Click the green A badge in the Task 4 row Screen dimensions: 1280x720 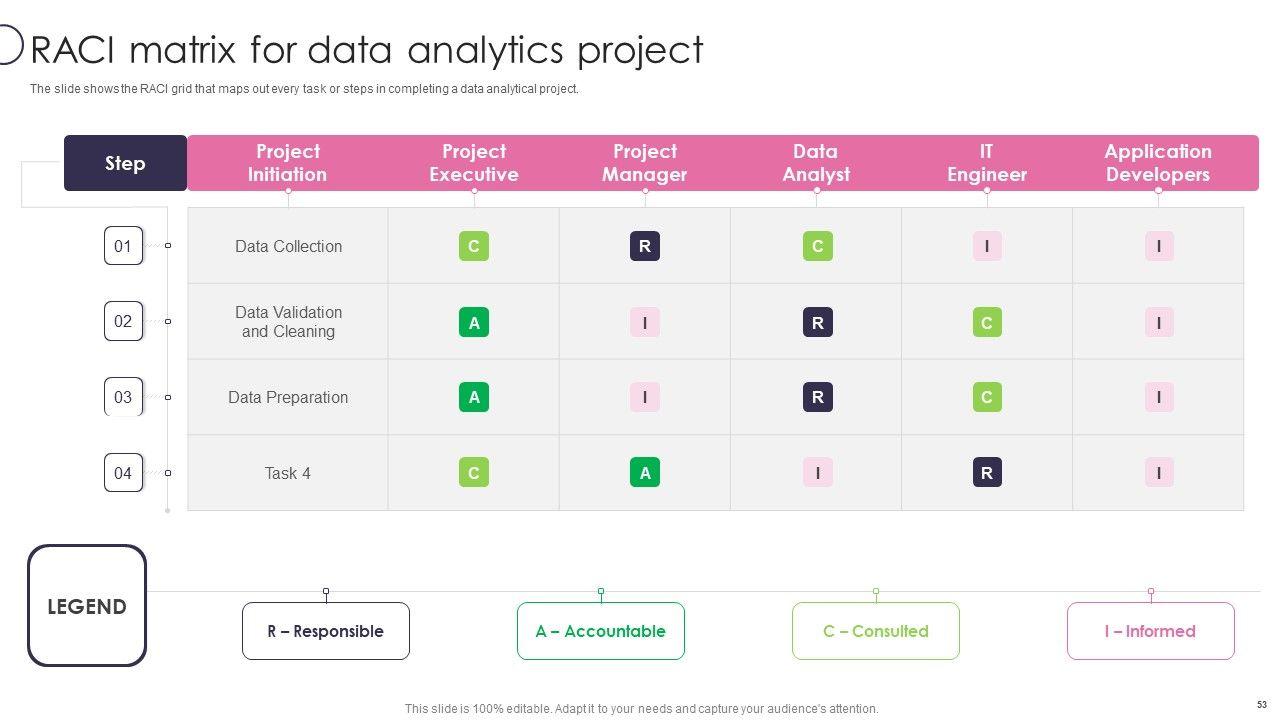pos(645,473)
